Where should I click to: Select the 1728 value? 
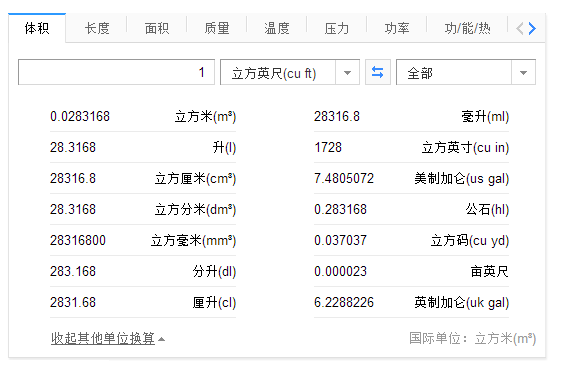click(x=328, y=147)
